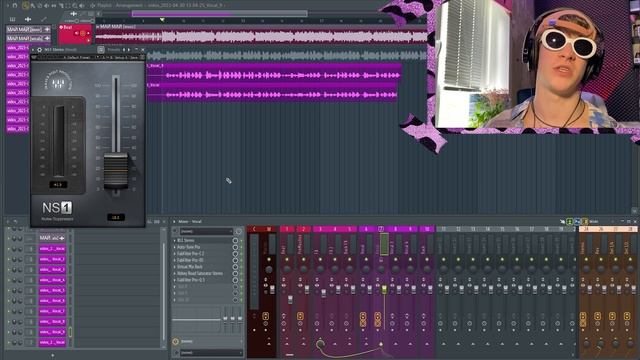Toggle the NS1 Stereo slot enable LED
Viewport: 640px width, 360px height.
click(x=241, y=240)
